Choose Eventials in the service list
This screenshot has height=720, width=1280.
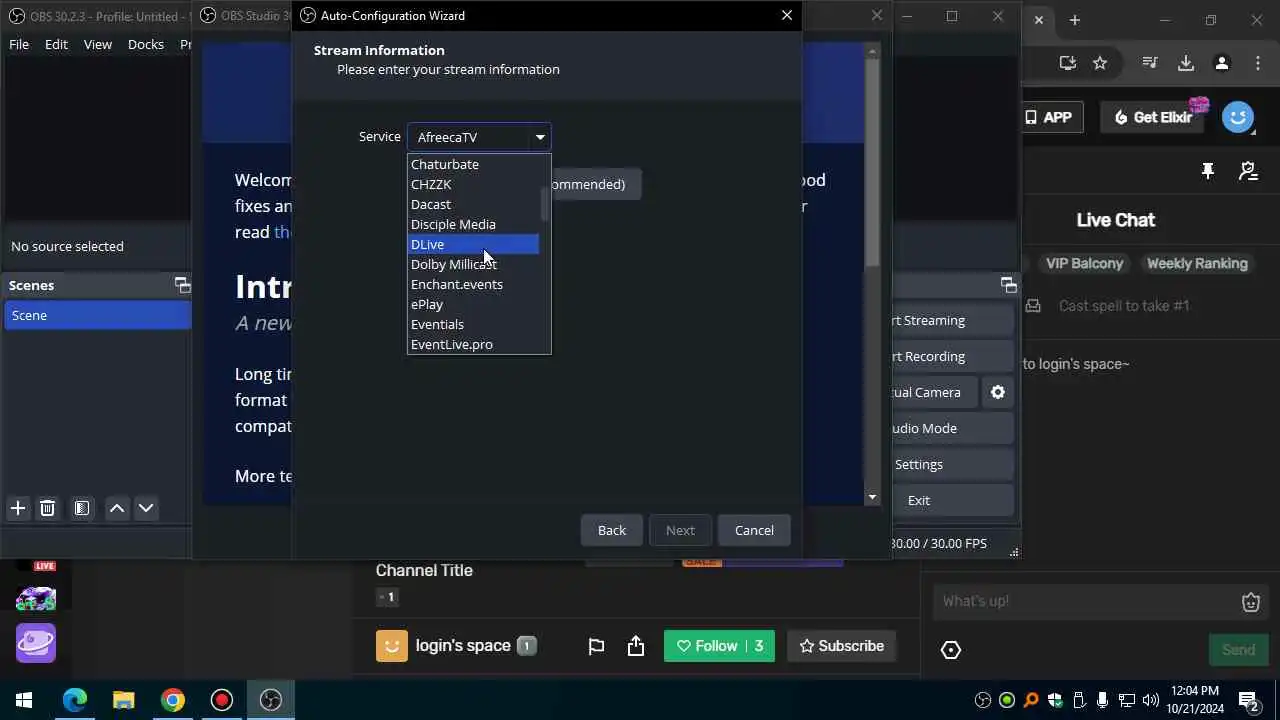pyautogui.click(x=474, y=324)
